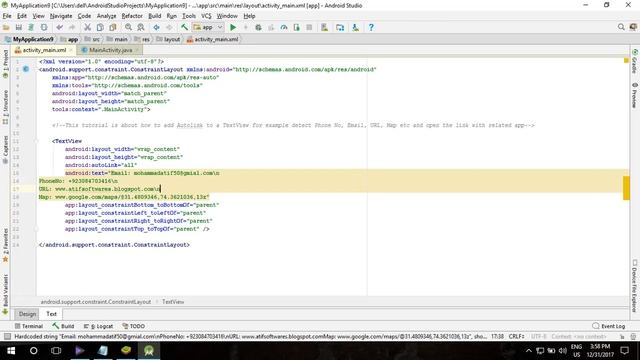
Task: Open the Device File Explorer side panel
Action: coord(635,286)
